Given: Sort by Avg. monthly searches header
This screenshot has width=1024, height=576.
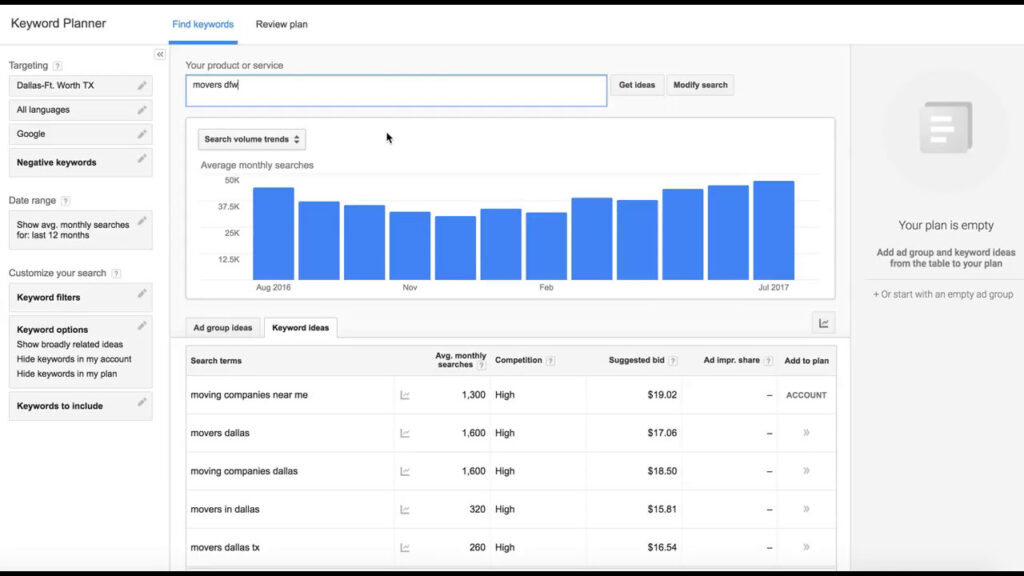Looking at the screenshot, I should (x=460, y=360).
